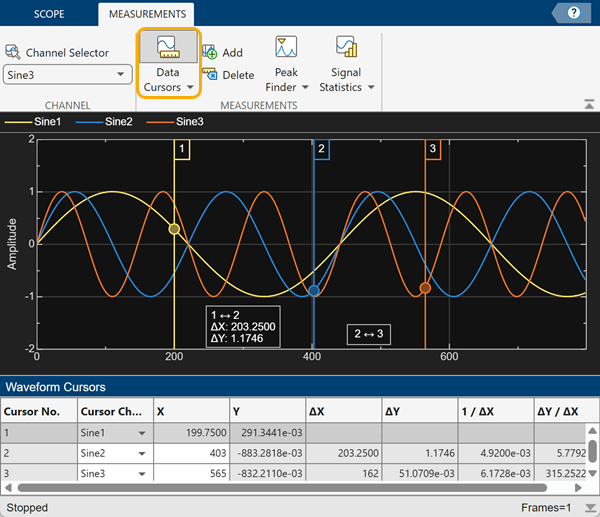Collapse the toolstrip with the arrow icon
The height and width of the screenshot is (517, 600).
point(589,104)
